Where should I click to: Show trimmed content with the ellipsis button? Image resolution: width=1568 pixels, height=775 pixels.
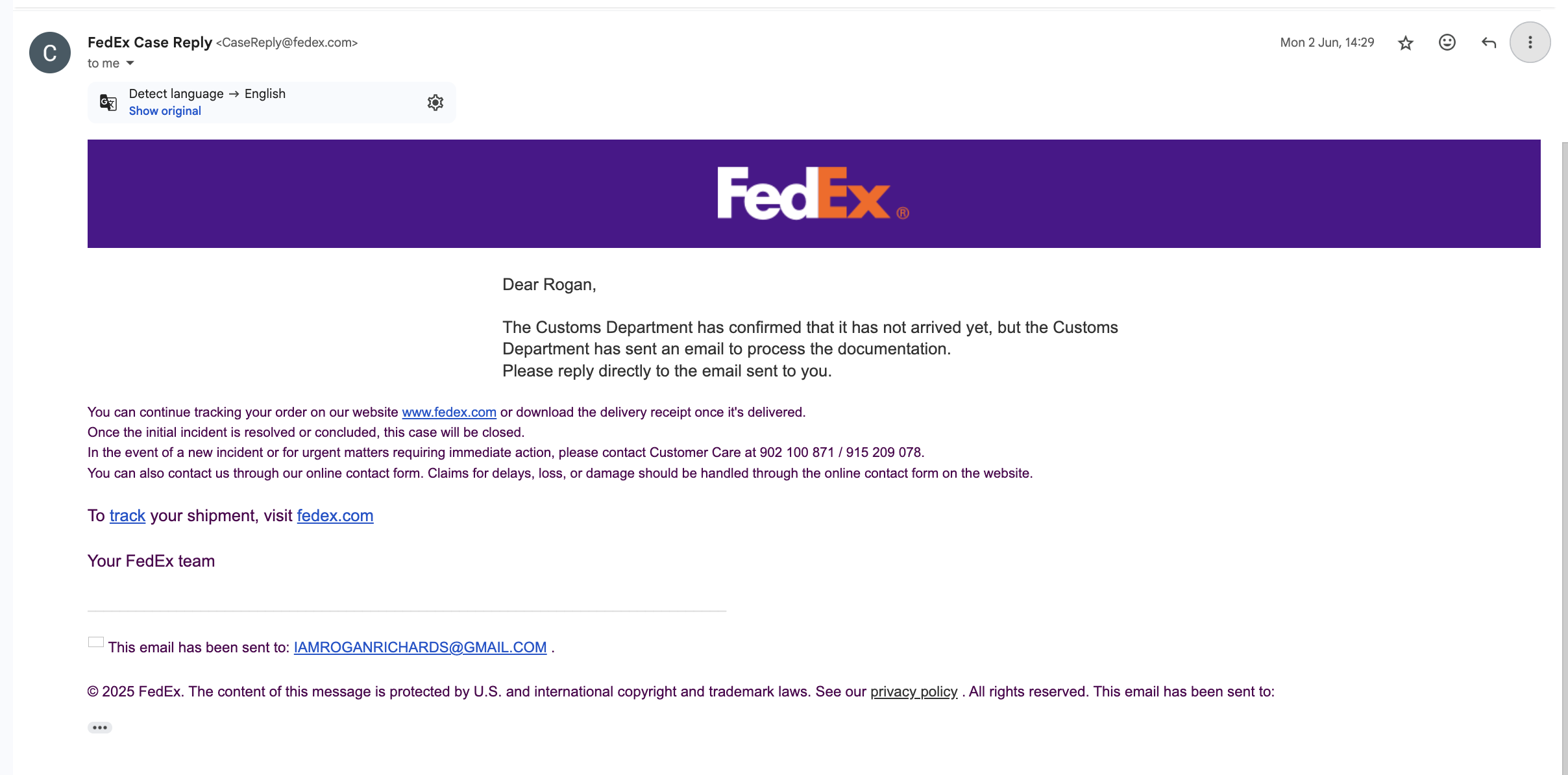click(100, 728)
